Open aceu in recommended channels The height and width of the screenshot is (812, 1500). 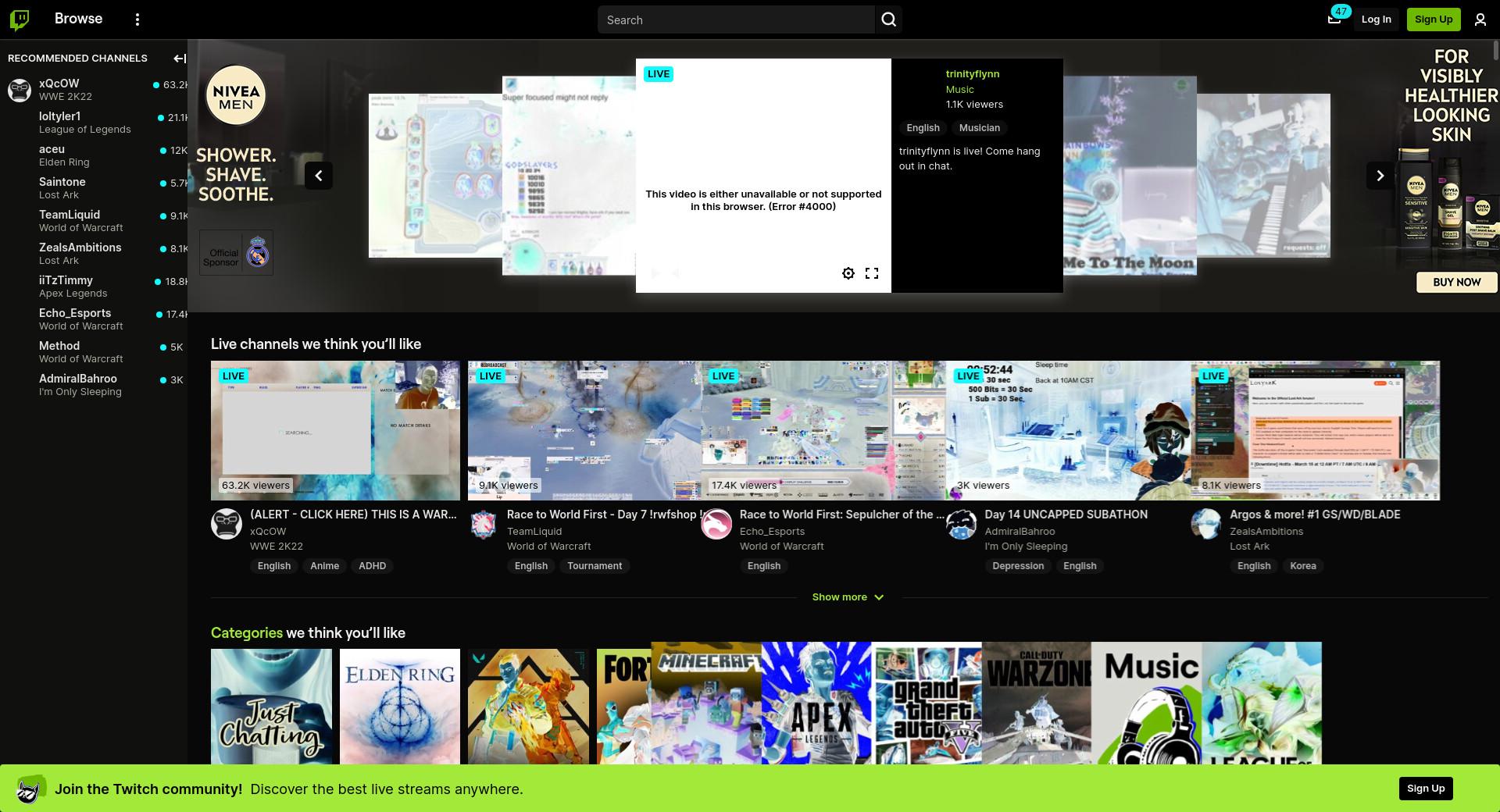94,155
